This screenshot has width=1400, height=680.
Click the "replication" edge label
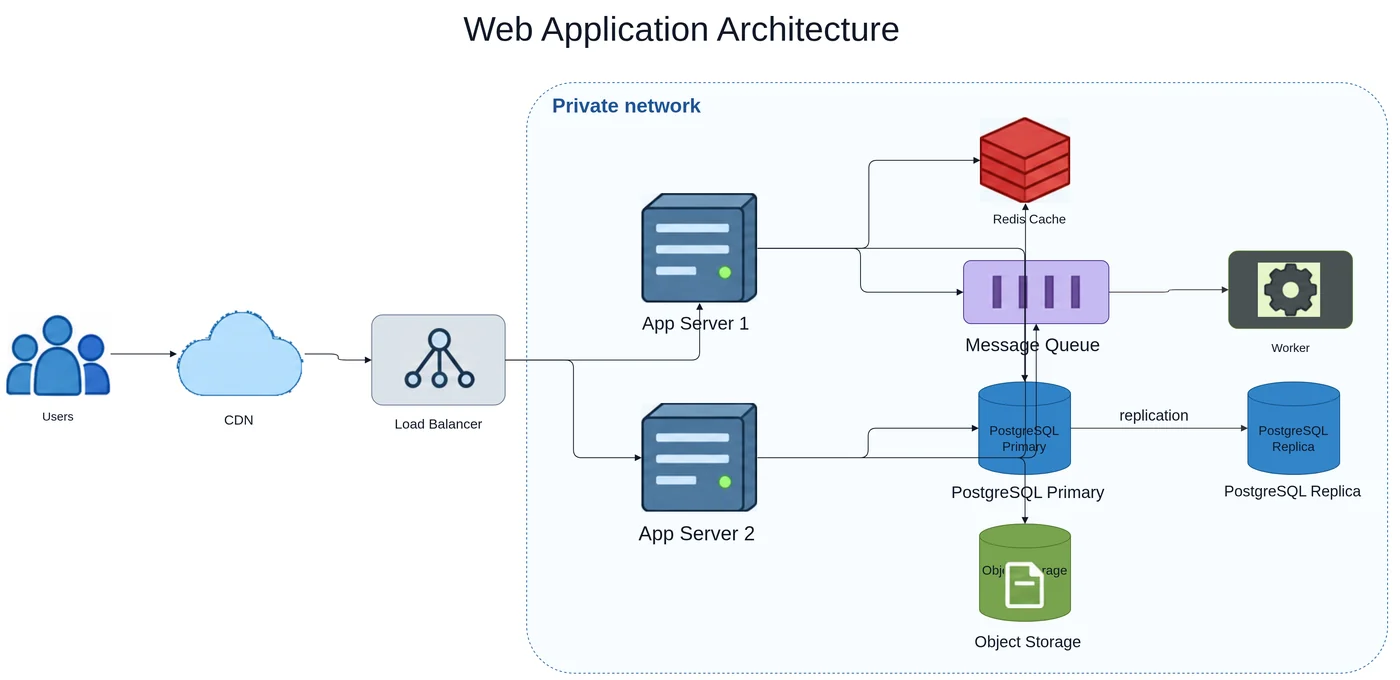pos(1154,415)
